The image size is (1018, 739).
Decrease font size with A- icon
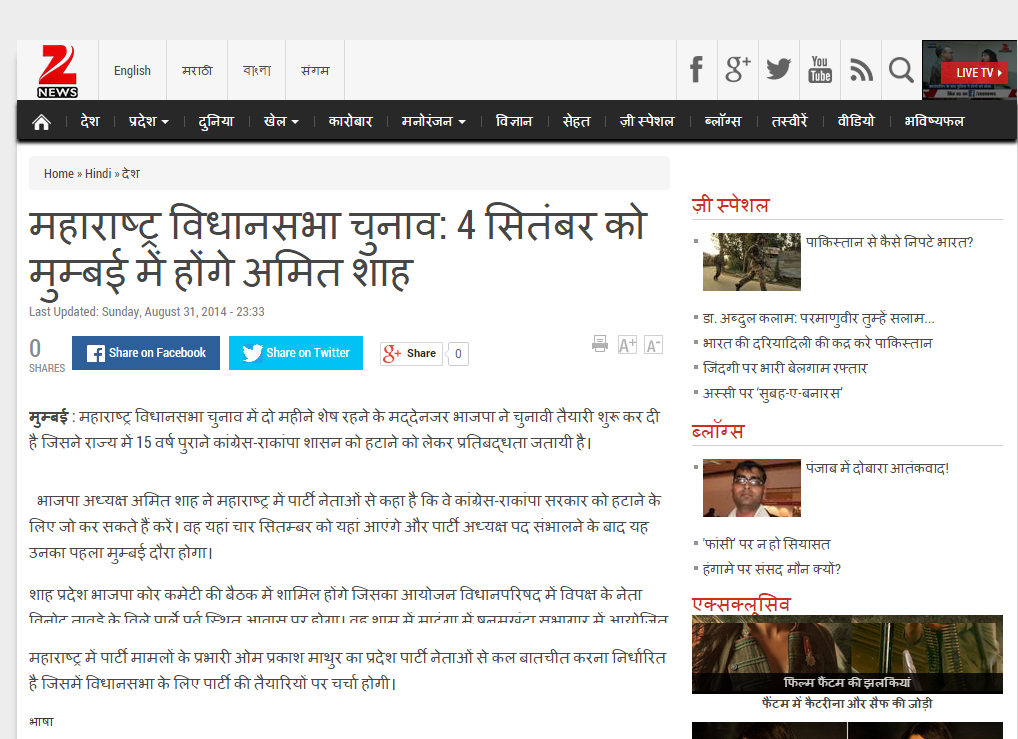[653, 345]
